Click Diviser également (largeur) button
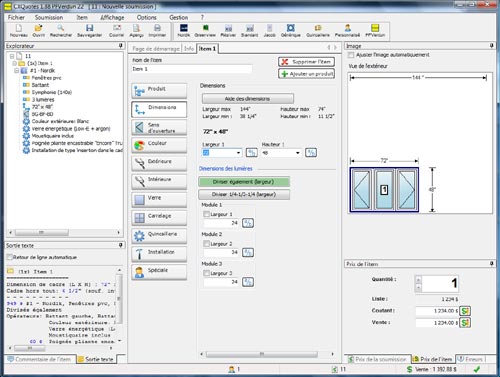Image resolution: width=500 pixels, height=377 pixels. pos(244,182)
